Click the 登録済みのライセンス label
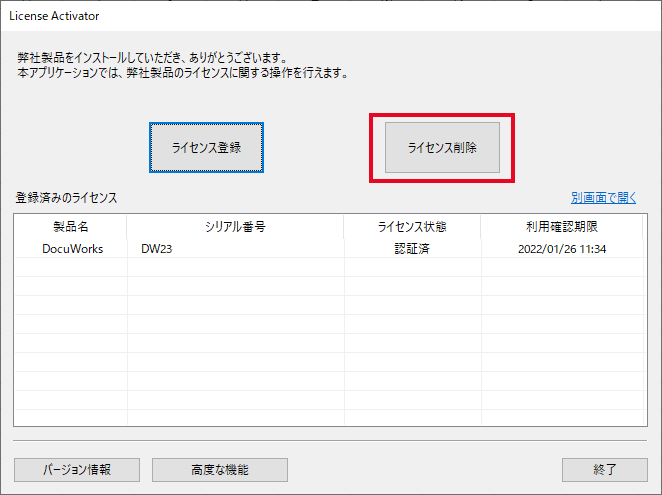The width and height of the screenshot is (662, 495). (x=66, y=198)
